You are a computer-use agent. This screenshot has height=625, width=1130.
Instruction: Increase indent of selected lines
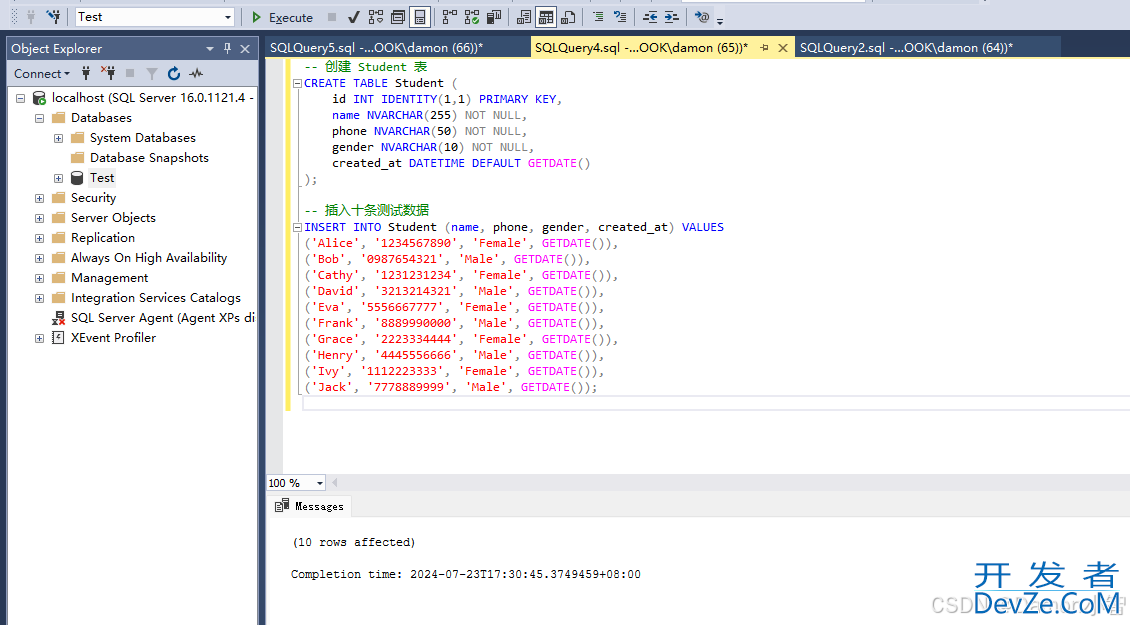[x=672, y=17]
